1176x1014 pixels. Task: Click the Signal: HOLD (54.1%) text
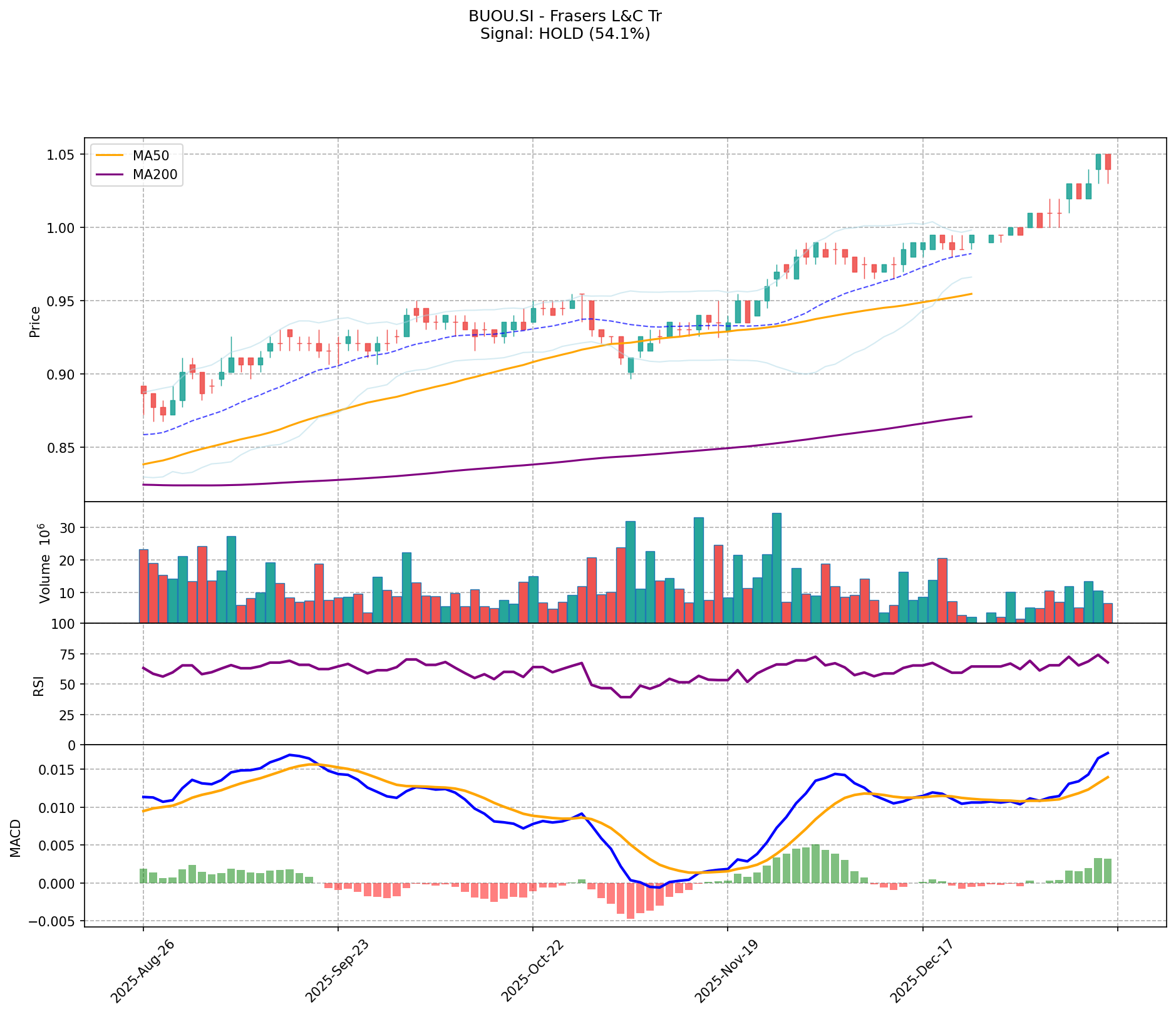pos(565,34)
